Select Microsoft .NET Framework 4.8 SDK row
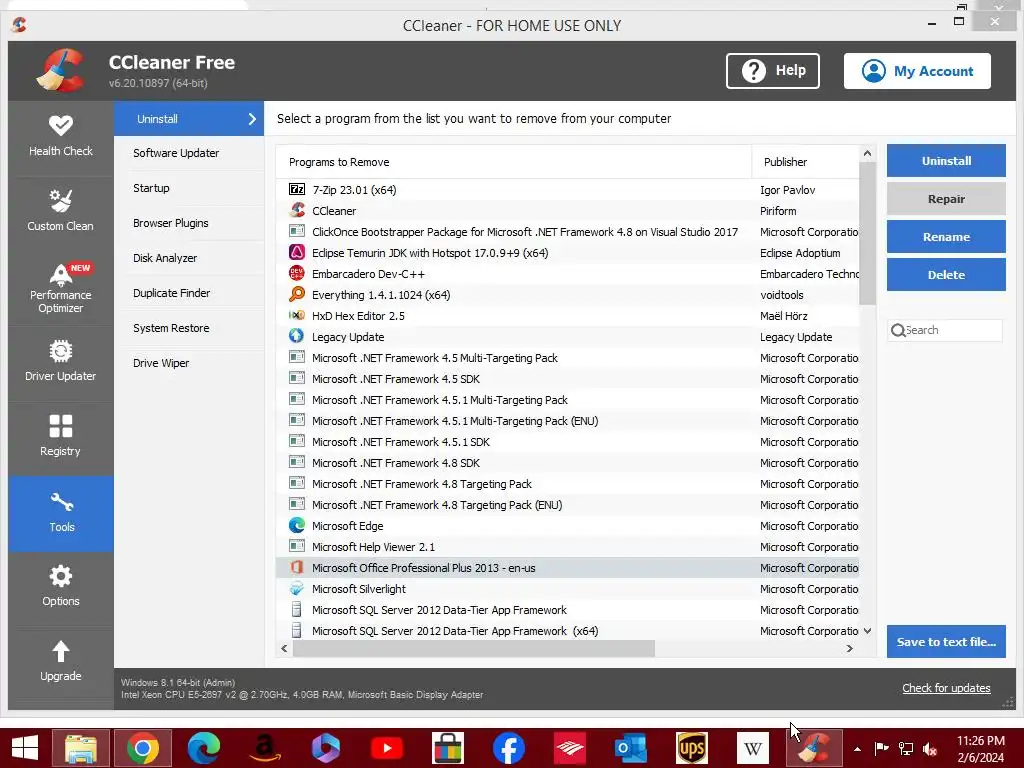Screen dimensions: 1024x768 (x=568, y=462)
